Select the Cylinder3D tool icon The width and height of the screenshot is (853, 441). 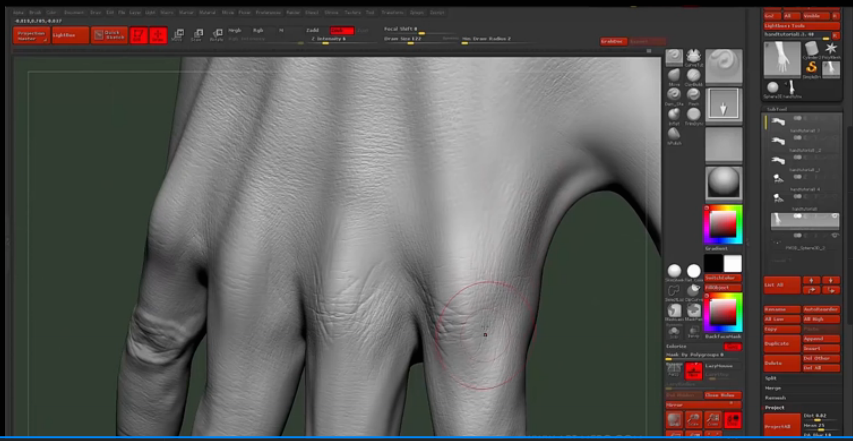pyautogui.click(x=812, y=51)
